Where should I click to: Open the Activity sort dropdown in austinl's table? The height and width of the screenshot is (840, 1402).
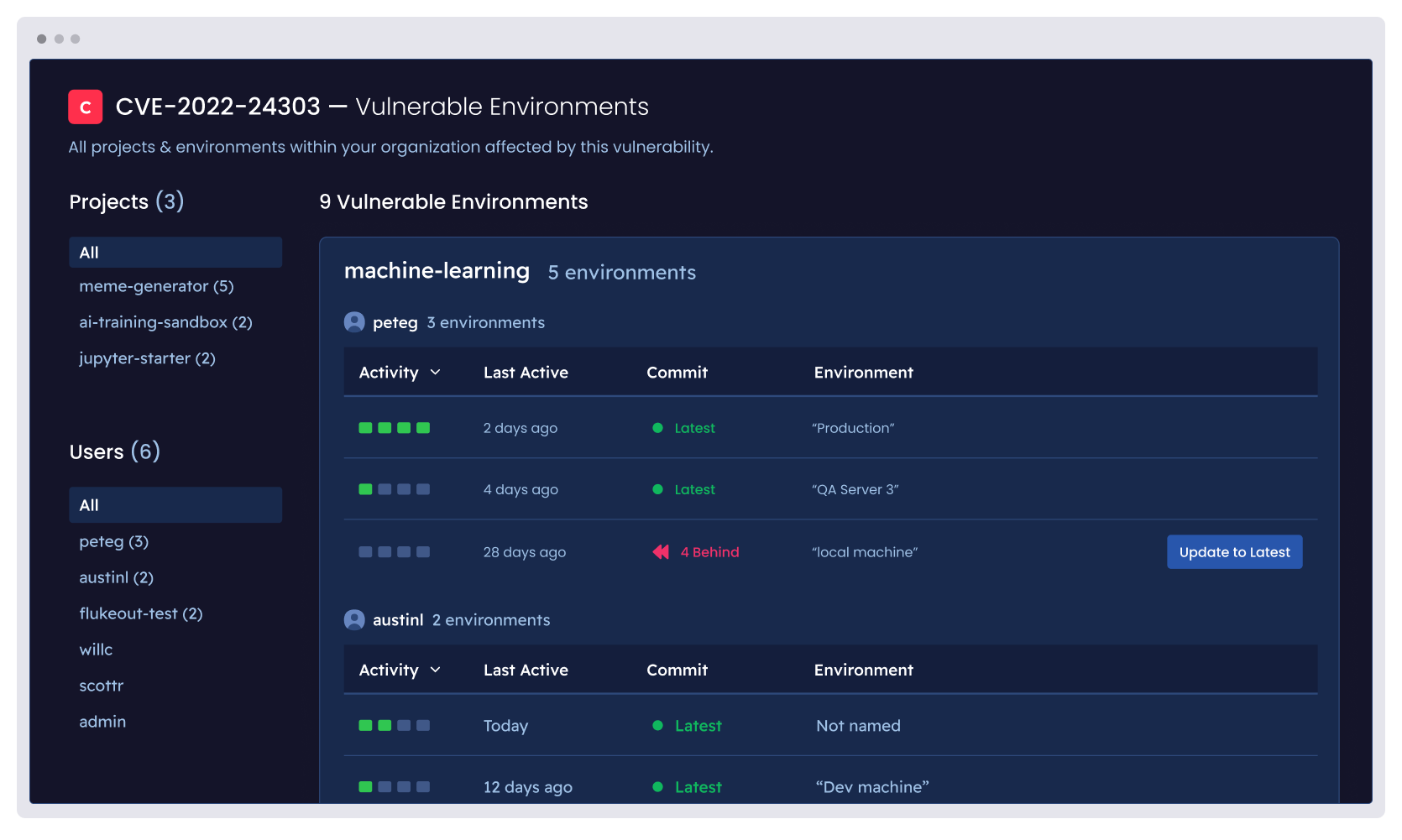(x=400, y=670)
